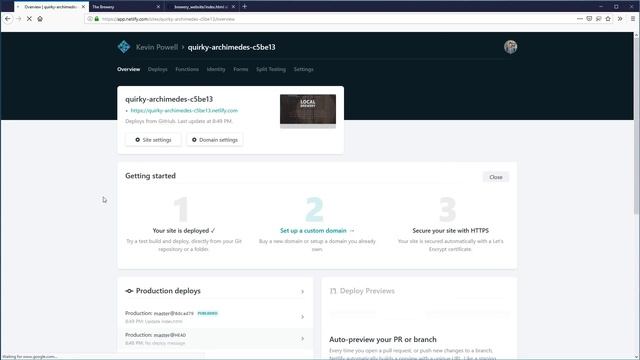Open the Settings nav tab
The image size is (640, 360).
click(x=304, y=69)
